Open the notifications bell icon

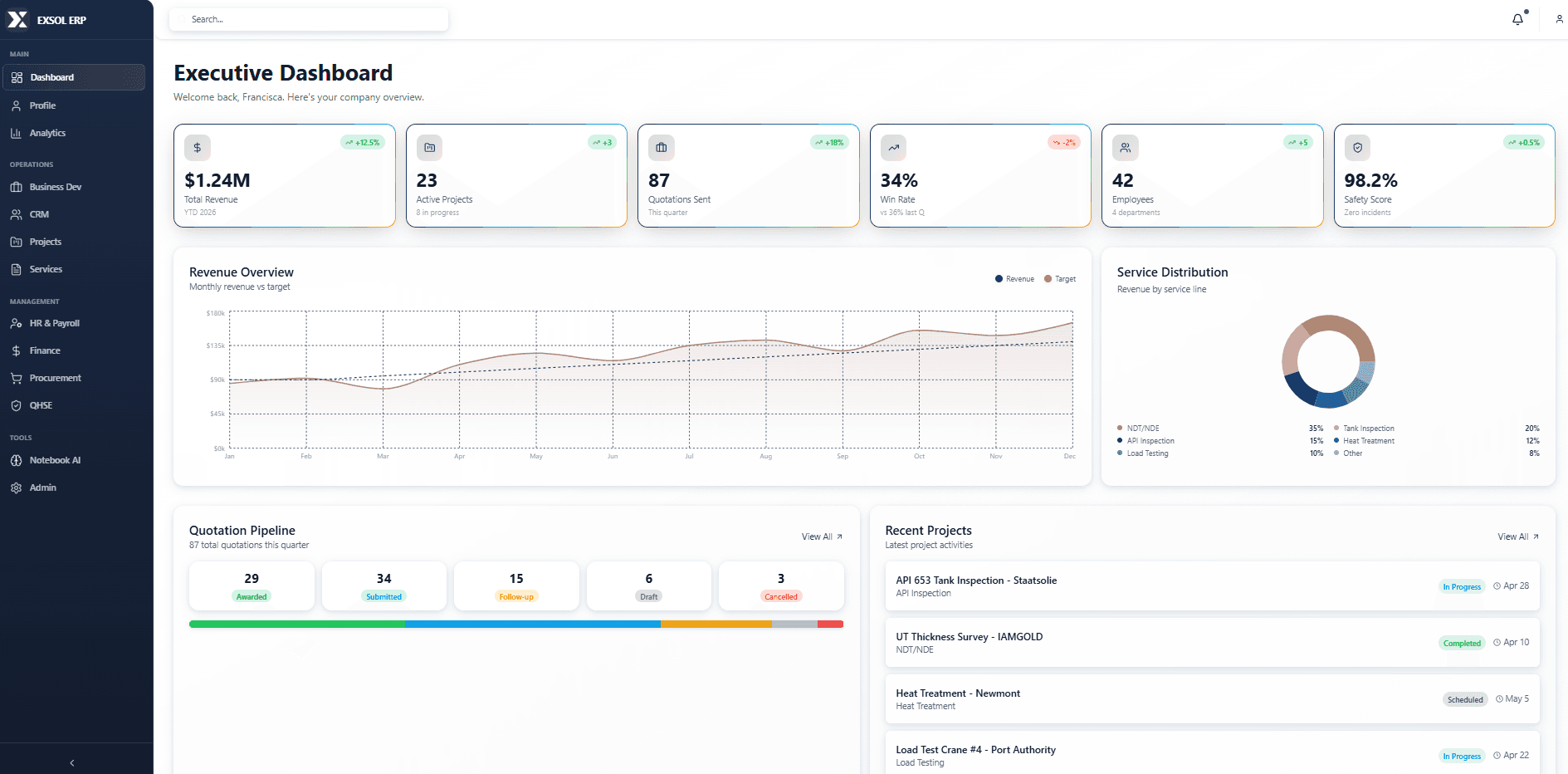tap(1517, 19)
